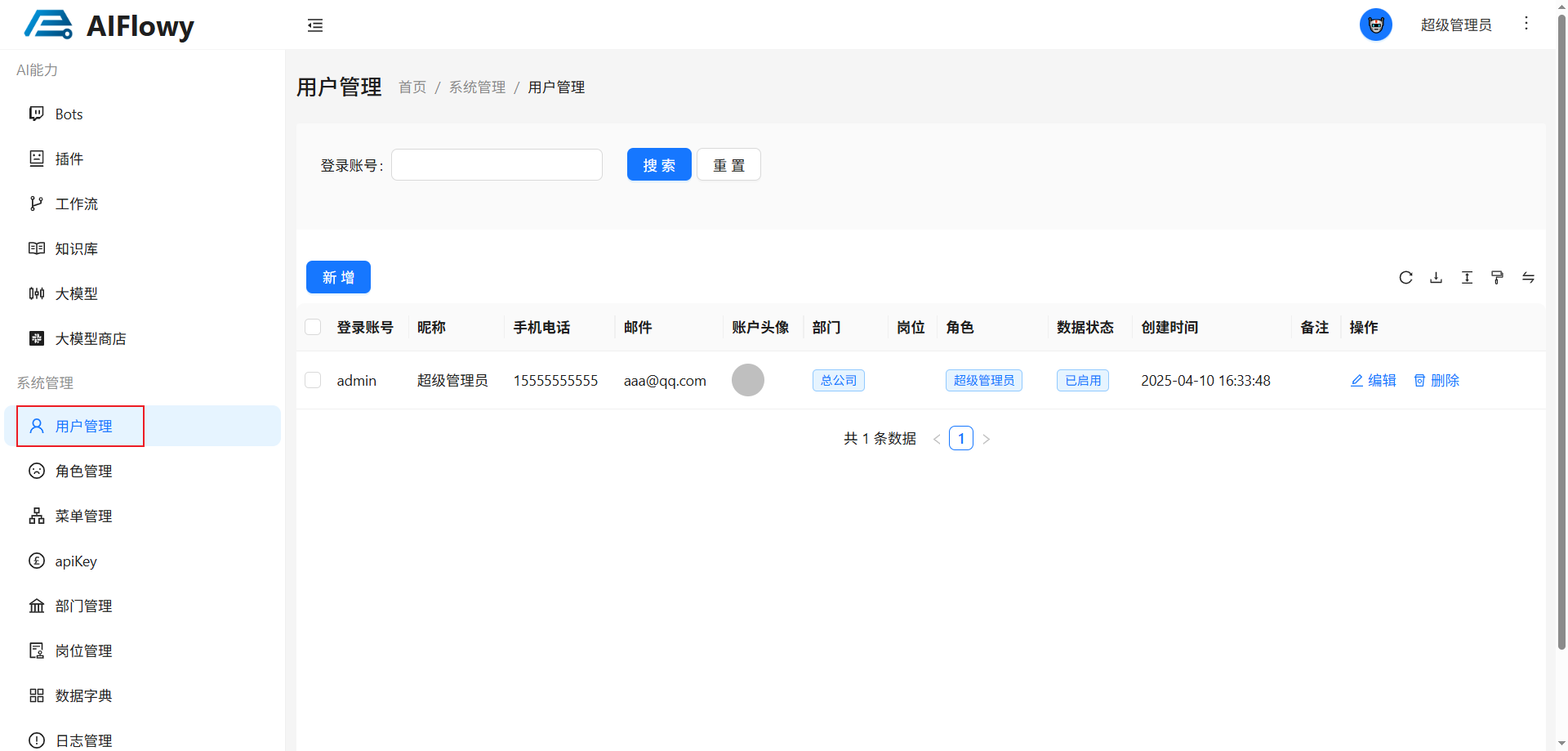The height and width of the screenshot is (751, 1568).
Task: Open the three-dot more options menu
Action: (1526, 24)
